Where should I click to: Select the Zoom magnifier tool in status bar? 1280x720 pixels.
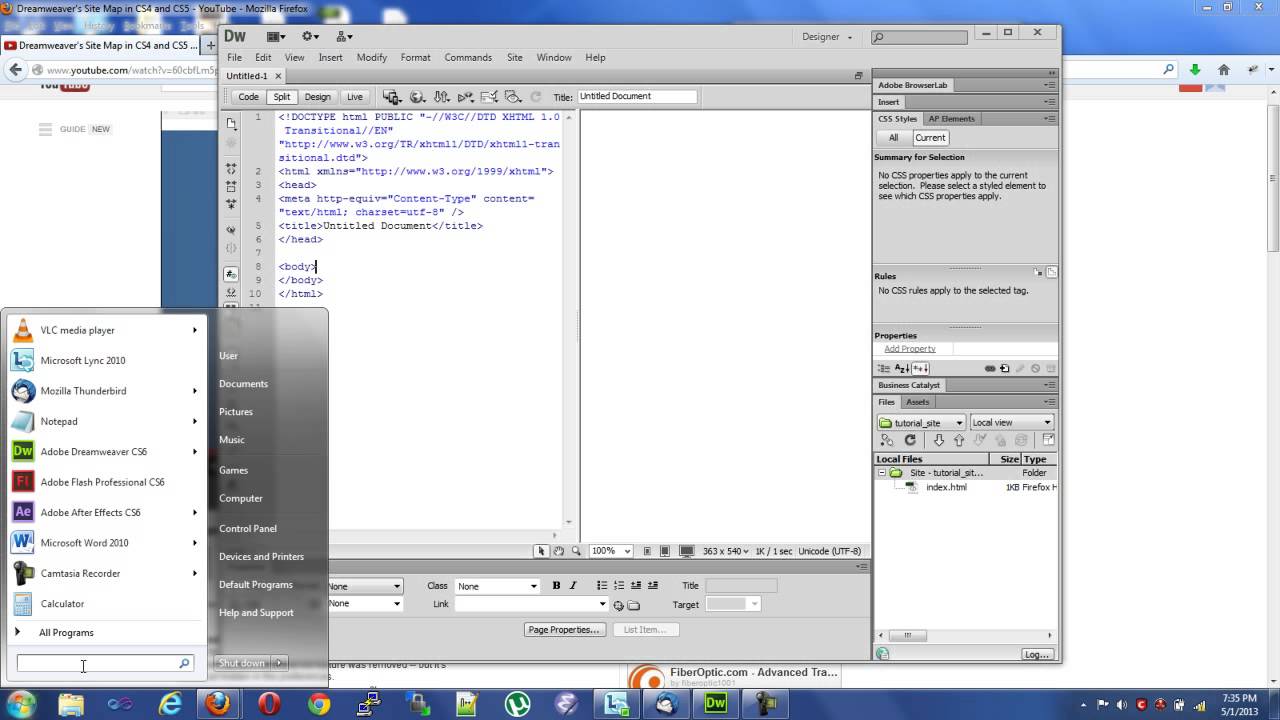pos(575,551)
